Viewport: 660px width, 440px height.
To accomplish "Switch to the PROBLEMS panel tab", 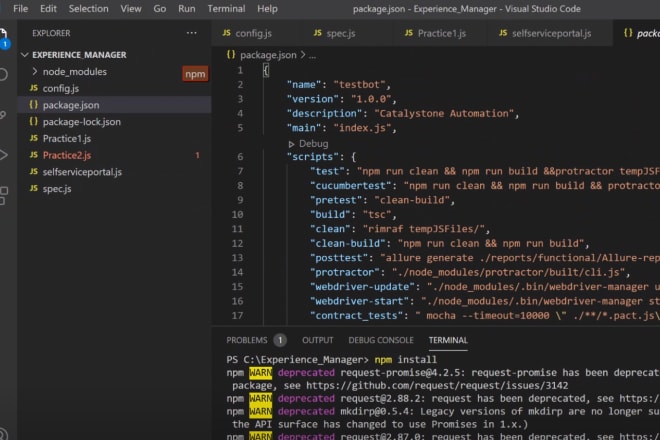I will coord(247,340).
